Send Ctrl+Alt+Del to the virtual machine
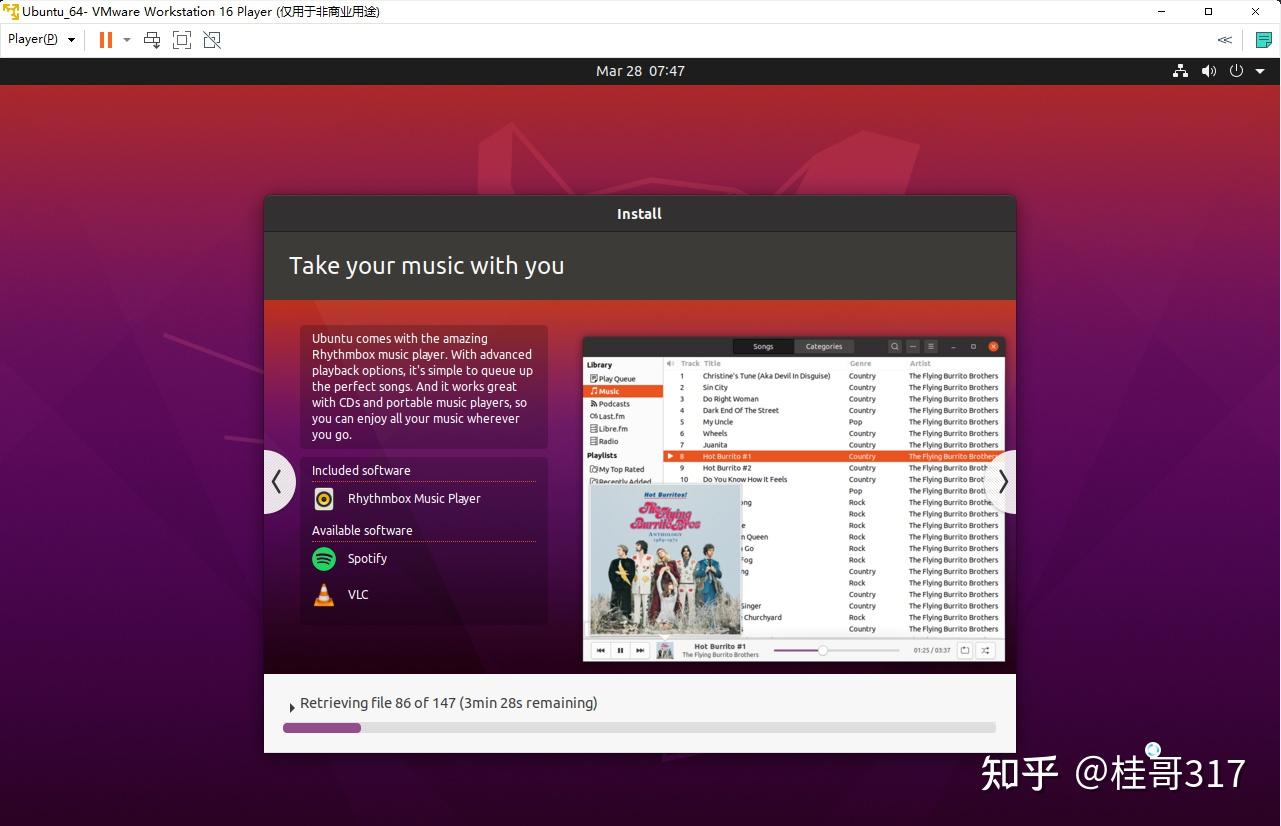 (152, 40)
